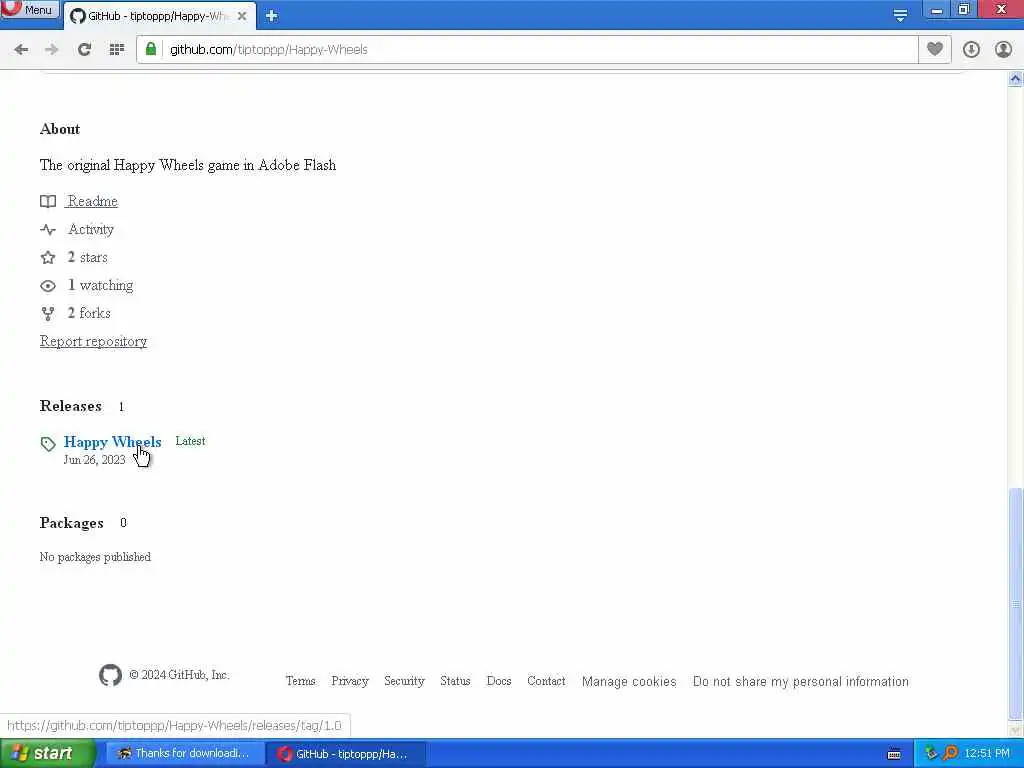The image size is (1024, 768).
Task: Open the Releases heading link
Action: pos(71,406)
